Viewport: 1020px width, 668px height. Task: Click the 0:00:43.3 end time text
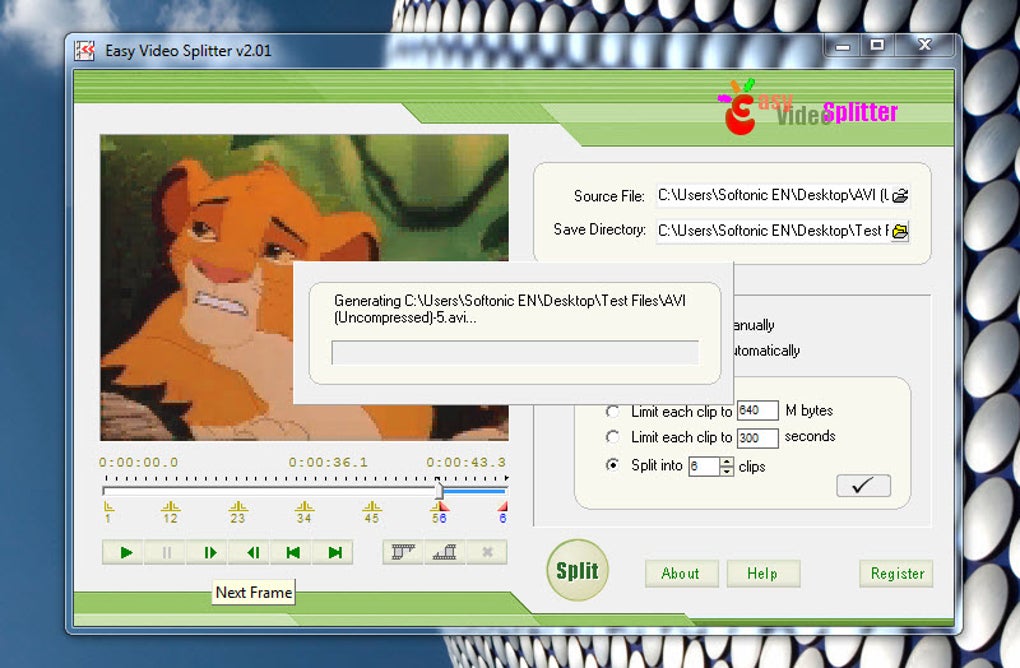tap(466, 462)
